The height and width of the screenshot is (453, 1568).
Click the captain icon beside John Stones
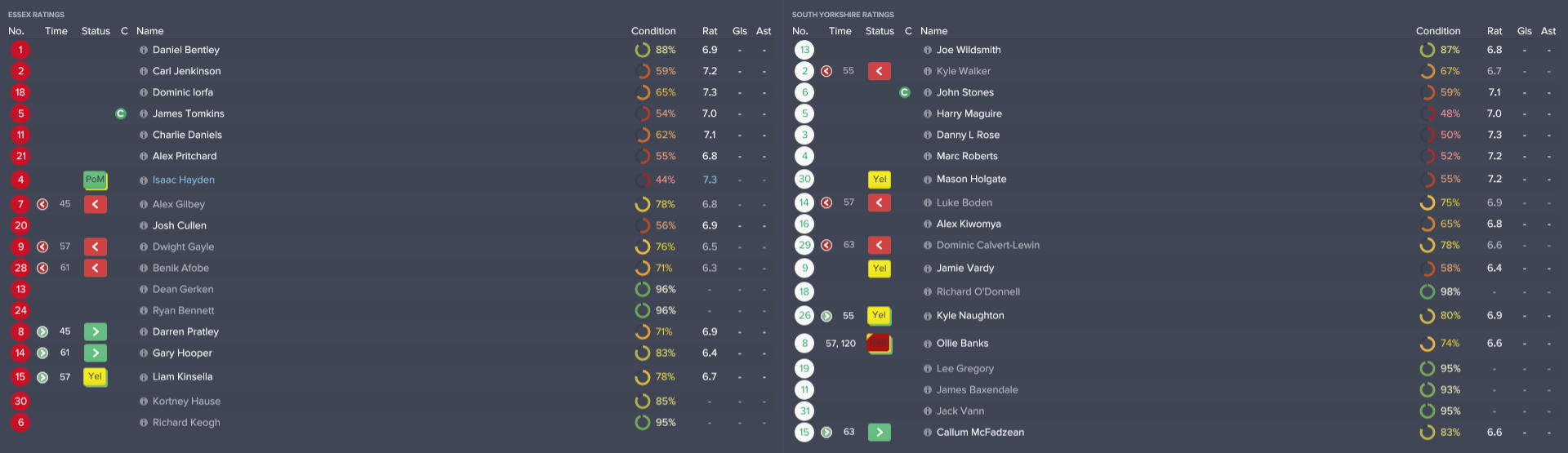click(x=905, y=92)
